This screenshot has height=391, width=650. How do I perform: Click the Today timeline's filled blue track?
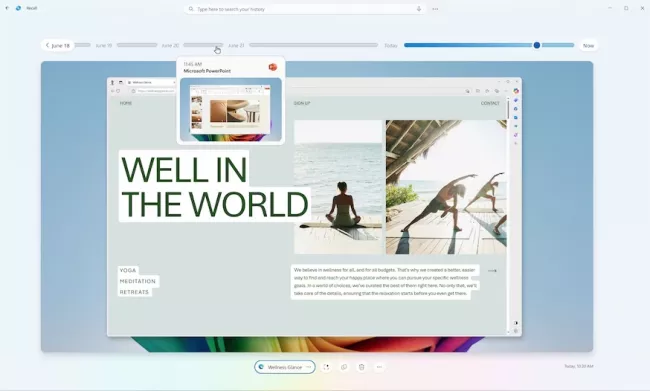click(468, 45)
